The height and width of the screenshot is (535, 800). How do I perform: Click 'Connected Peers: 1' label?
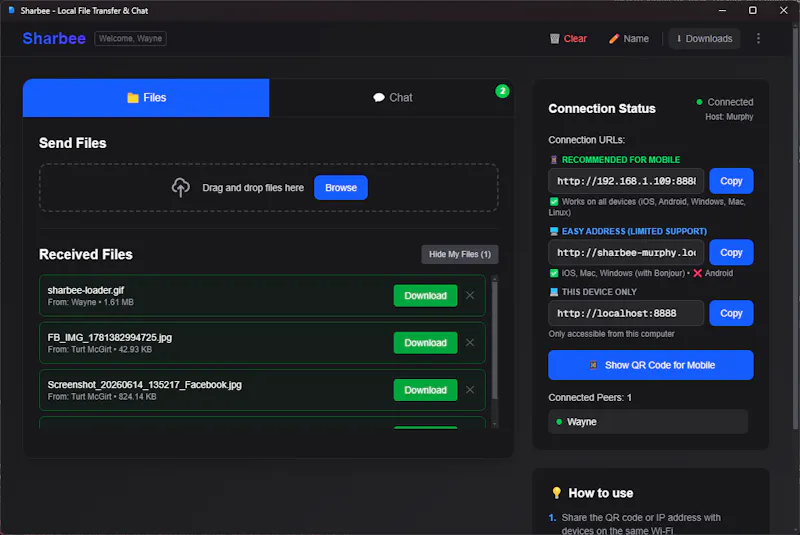pyautogui.click(x=590, y=398)
